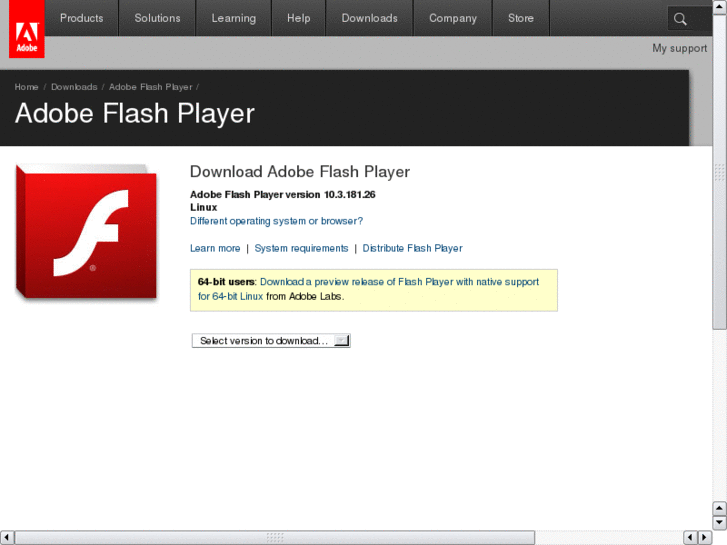Click the Adobe logo icon
727x545 pixels.
pos(27,29)
